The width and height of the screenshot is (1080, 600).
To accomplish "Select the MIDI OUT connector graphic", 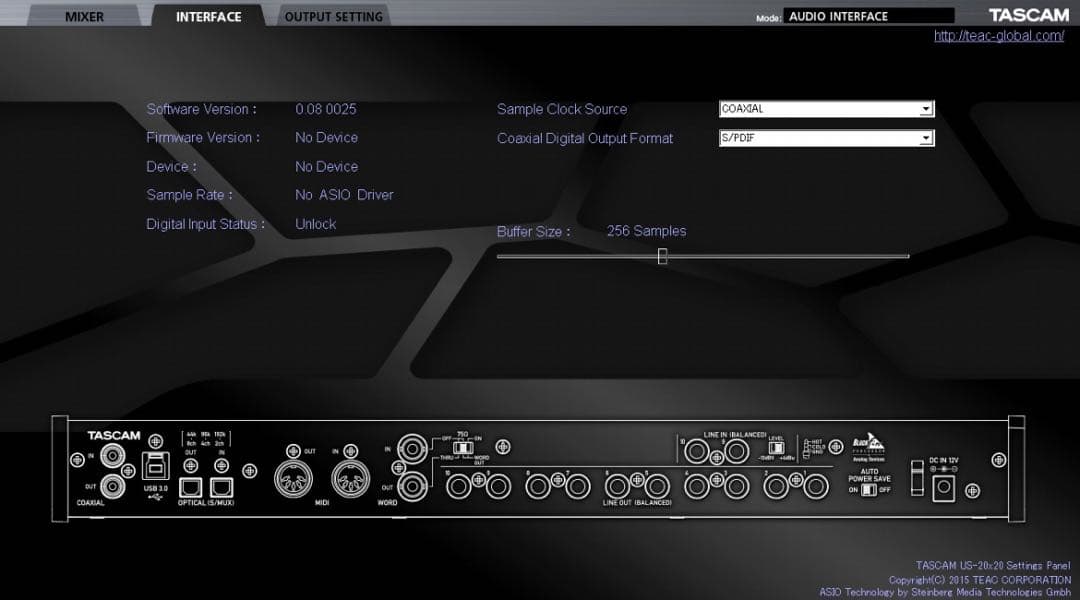I will (292, 477).
